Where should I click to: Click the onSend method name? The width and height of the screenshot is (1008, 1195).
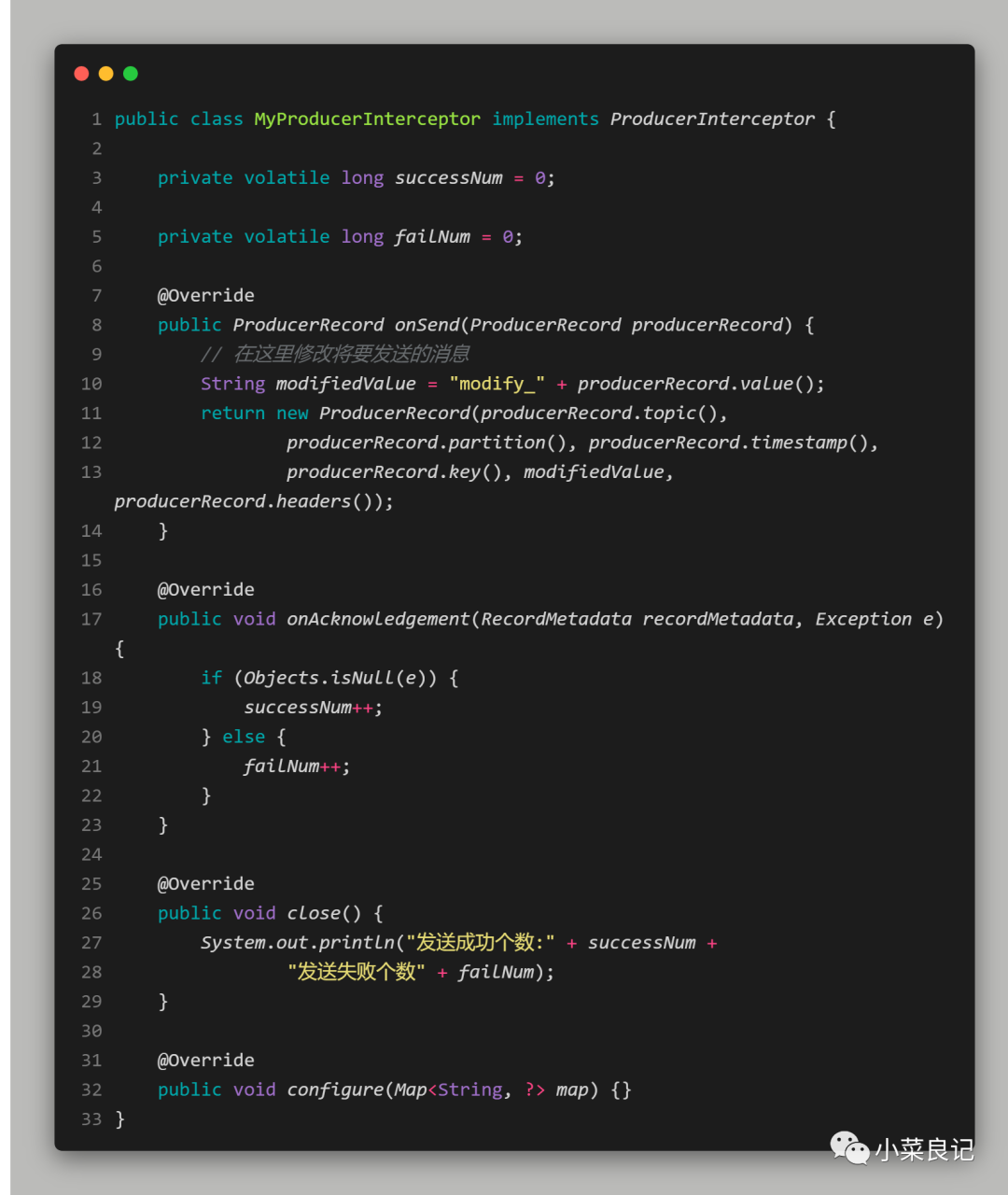pos(427,325)
